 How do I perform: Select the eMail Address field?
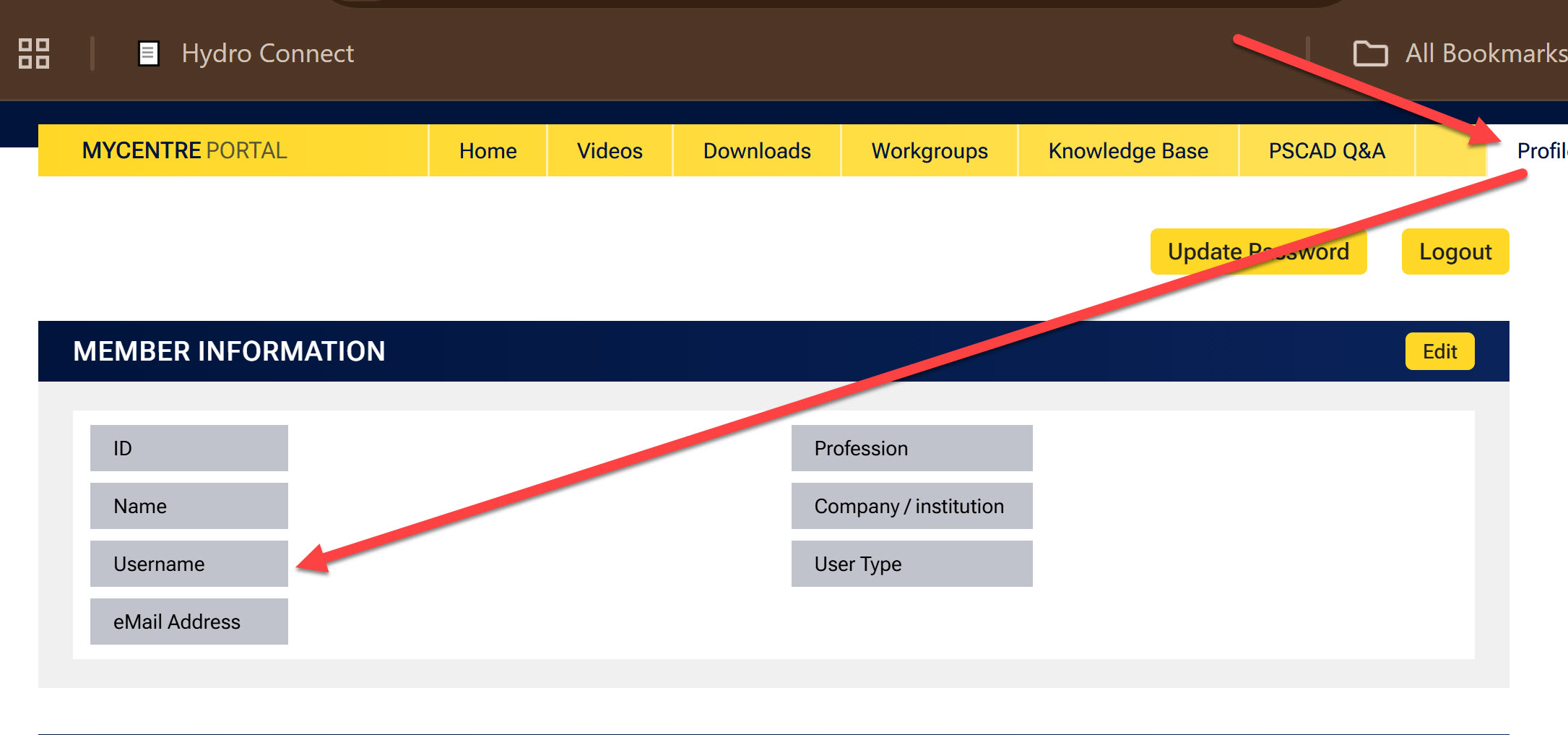click(189, 621)
